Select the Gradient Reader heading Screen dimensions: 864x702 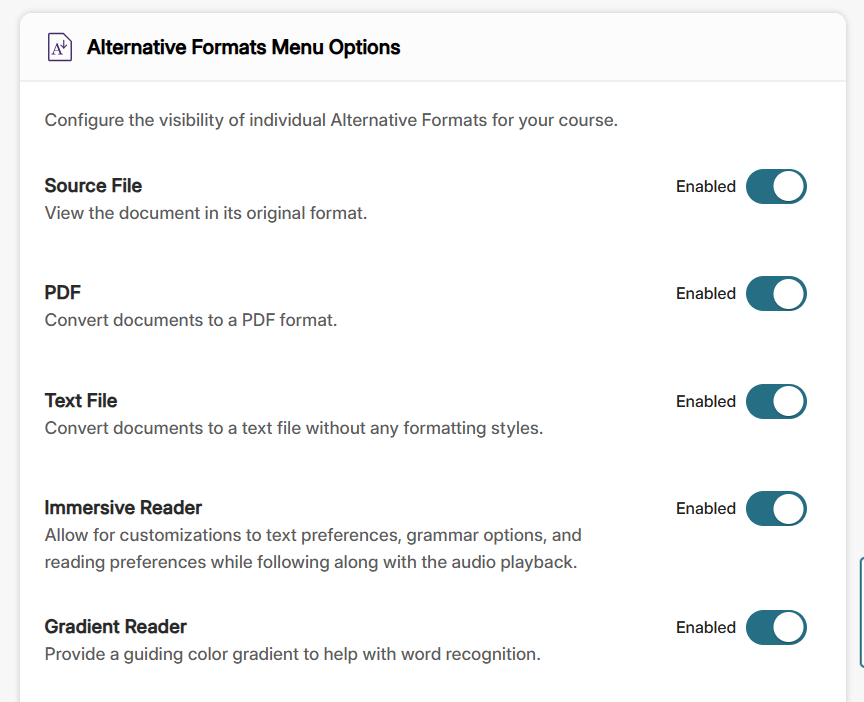115,626
